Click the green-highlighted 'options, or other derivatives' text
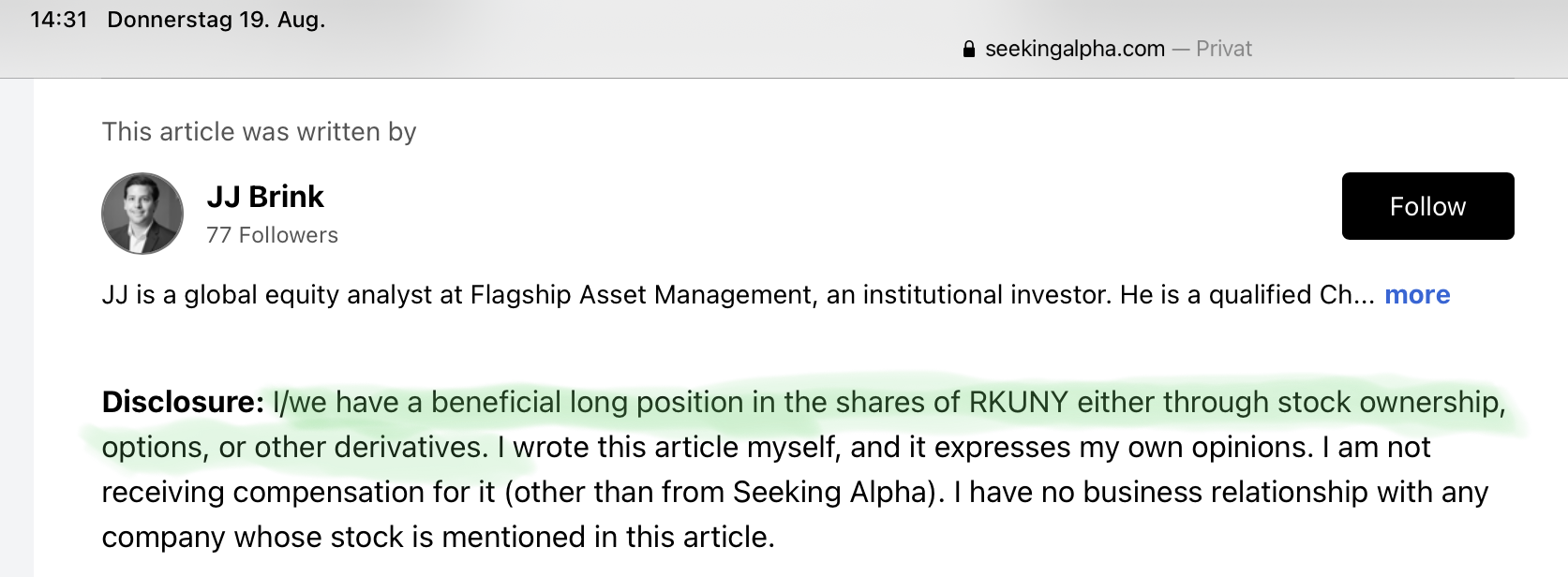1568x577 pixels. [x=294, y=447]
